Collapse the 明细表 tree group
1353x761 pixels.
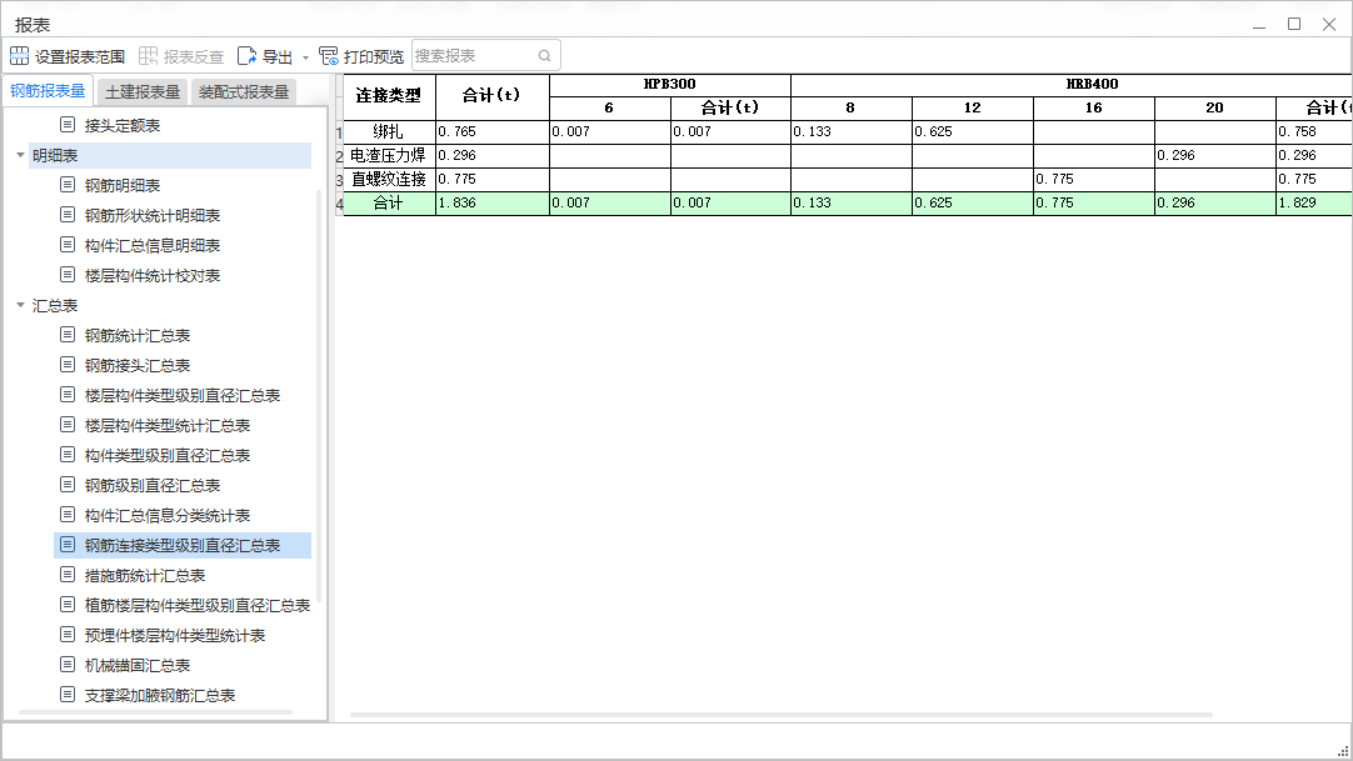click(20, 155)
